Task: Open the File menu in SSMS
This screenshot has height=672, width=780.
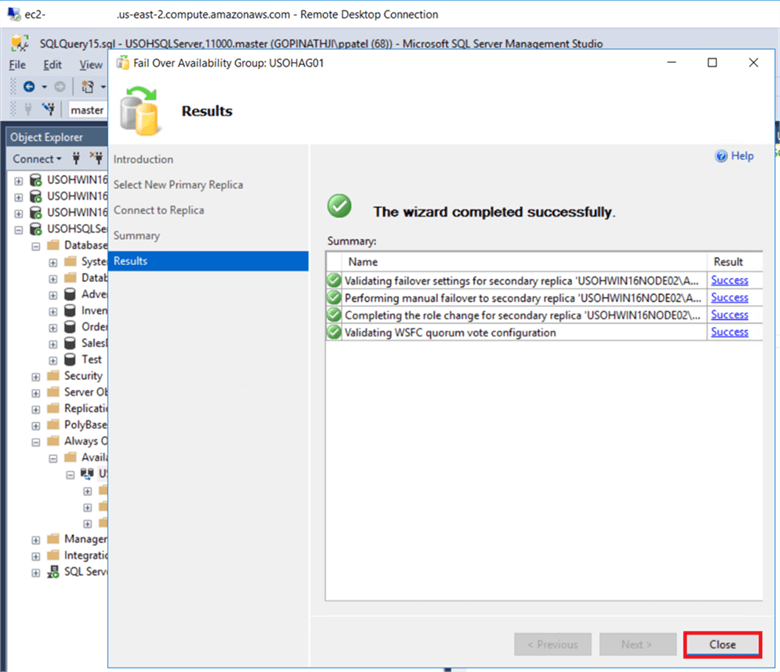Action: (x=17, y=65)
